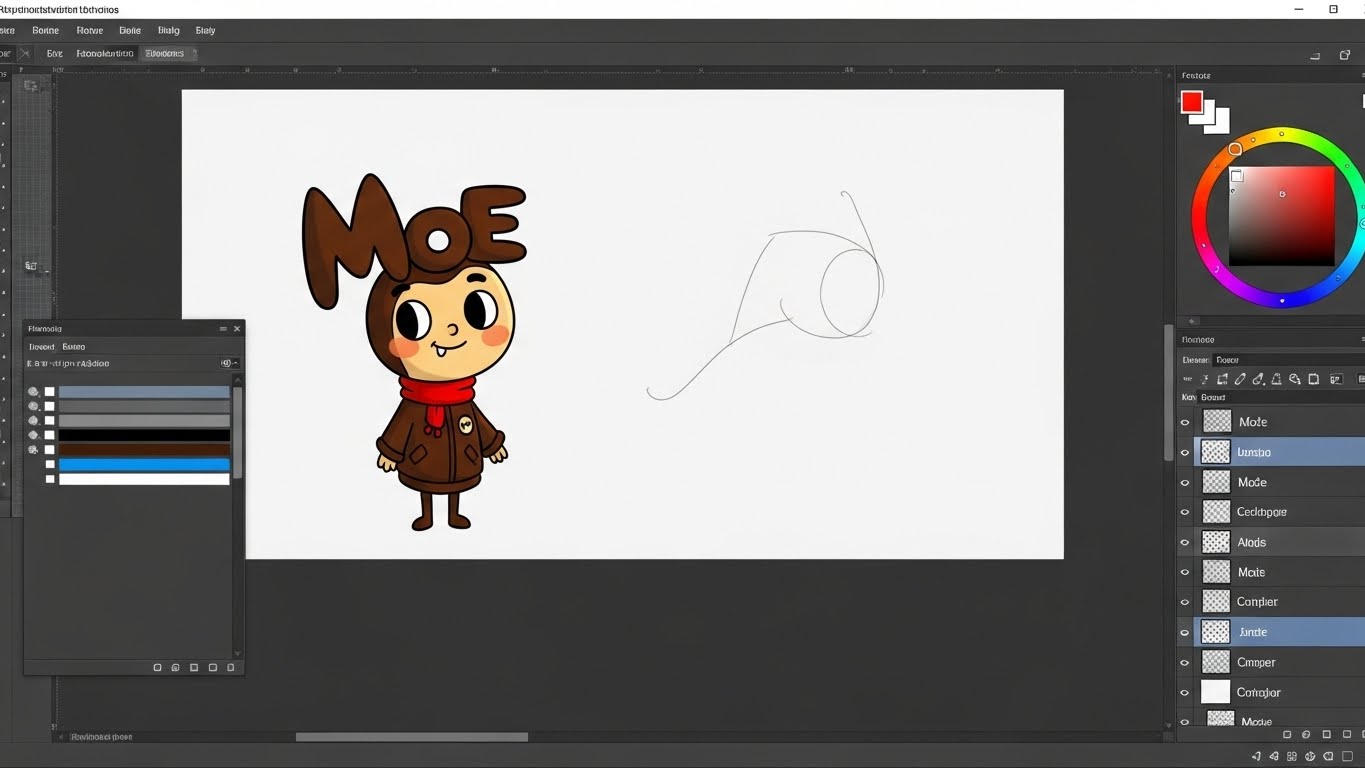Open the Rotwe menu in menu bar
The image size is (1365, 768).
pyautogui.click(x=90, y=30)
